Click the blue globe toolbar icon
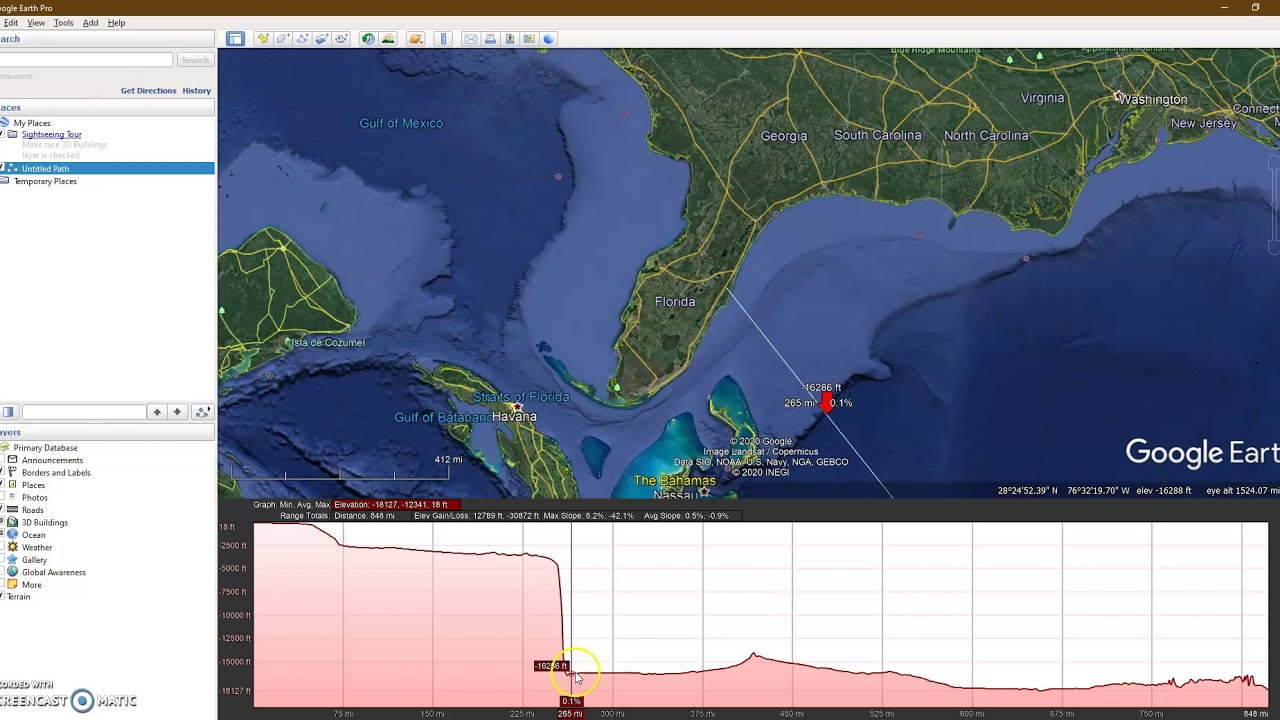1280x720 pixels. (x=548, y=39)
